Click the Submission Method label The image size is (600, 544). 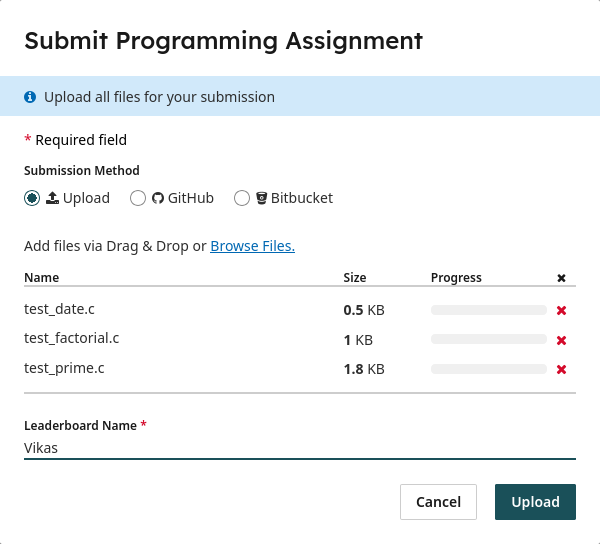(x=82, y=170)
